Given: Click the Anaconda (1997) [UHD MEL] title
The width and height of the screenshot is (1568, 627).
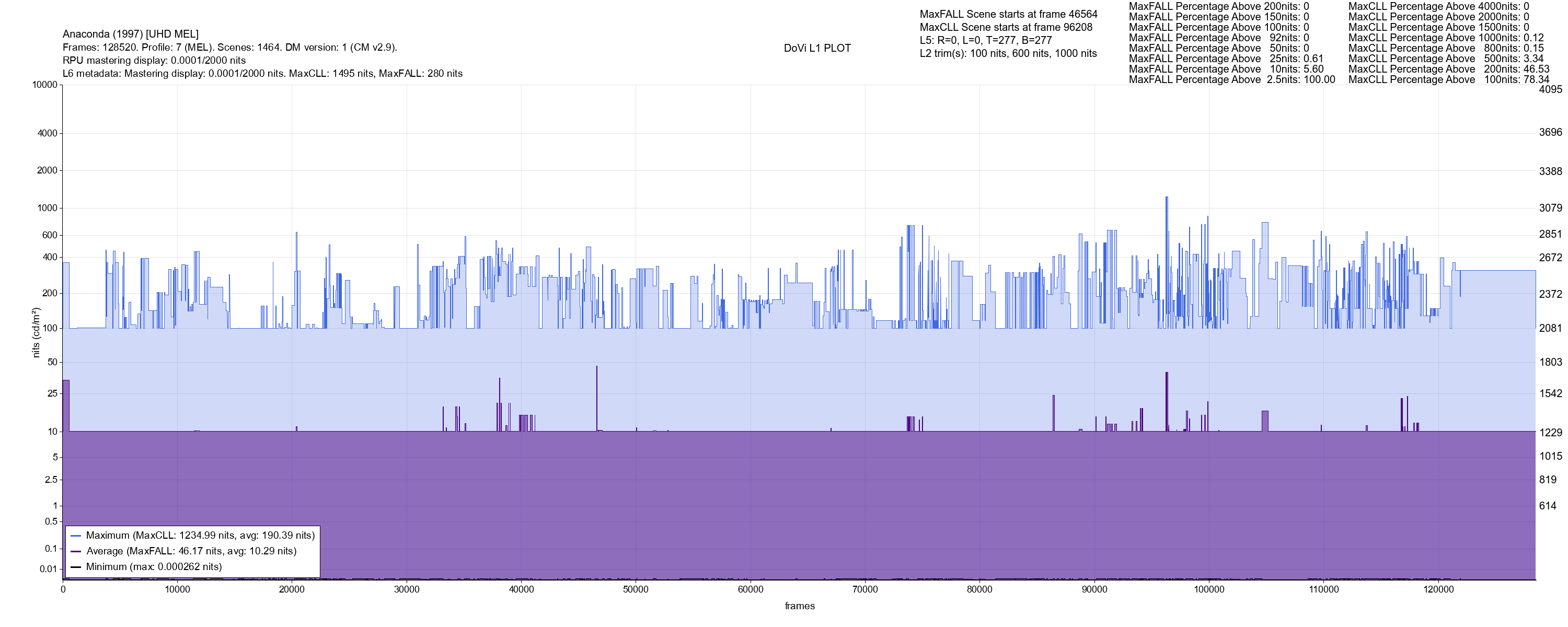Looking at the screenshot, I should [130, 34].
